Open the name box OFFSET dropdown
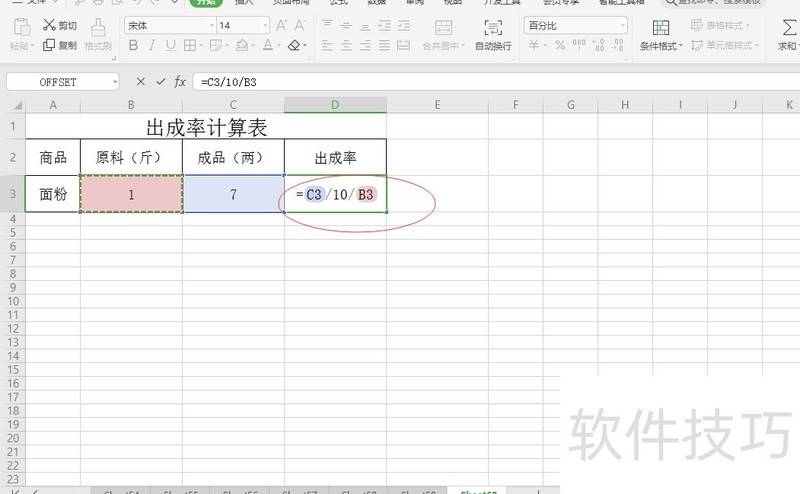The width and height of the screenshot is (800, 494). click(x=115, y=82)
